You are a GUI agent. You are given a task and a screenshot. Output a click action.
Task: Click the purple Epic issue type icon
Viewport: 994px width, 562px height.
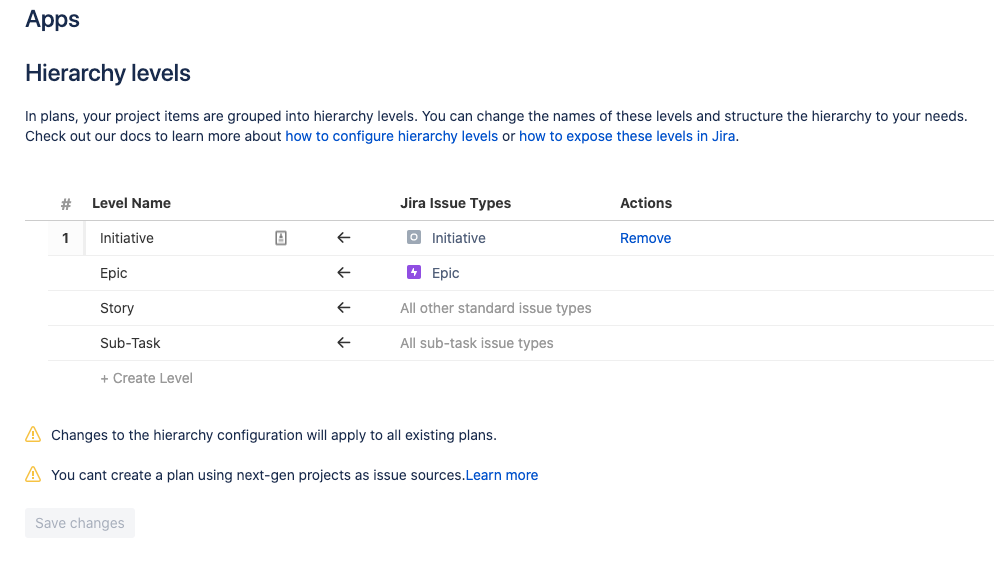[x=414, y=272]
